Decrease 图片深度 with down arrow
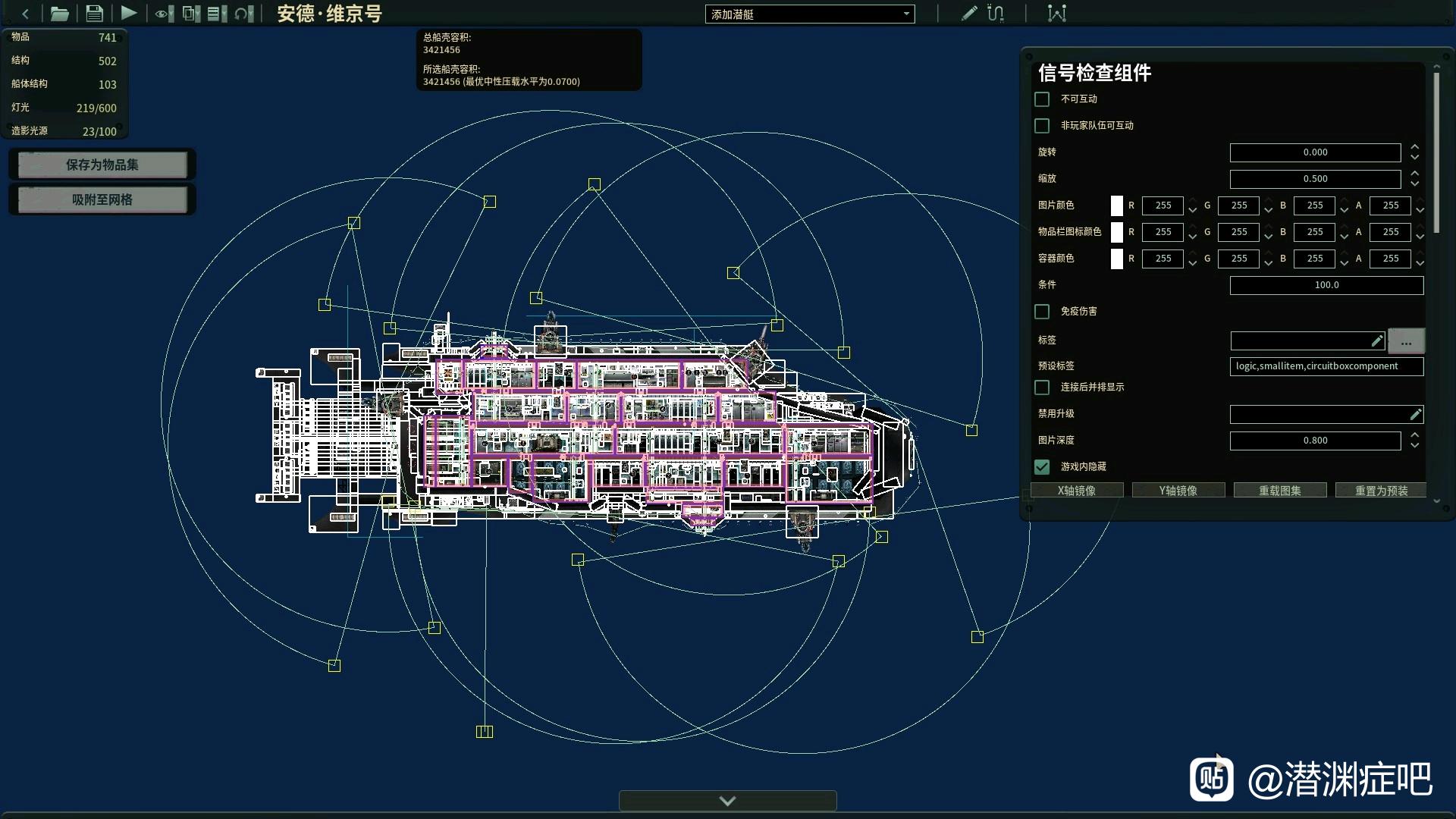Screen dimensions: 1456x819 [x=1414, y=445]
